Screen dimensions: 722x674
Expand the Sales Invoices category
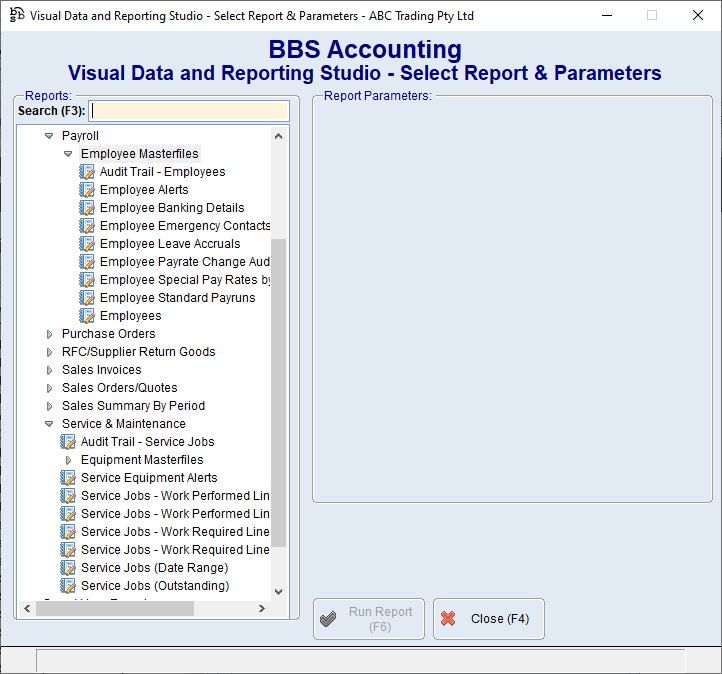pos(49,370)
